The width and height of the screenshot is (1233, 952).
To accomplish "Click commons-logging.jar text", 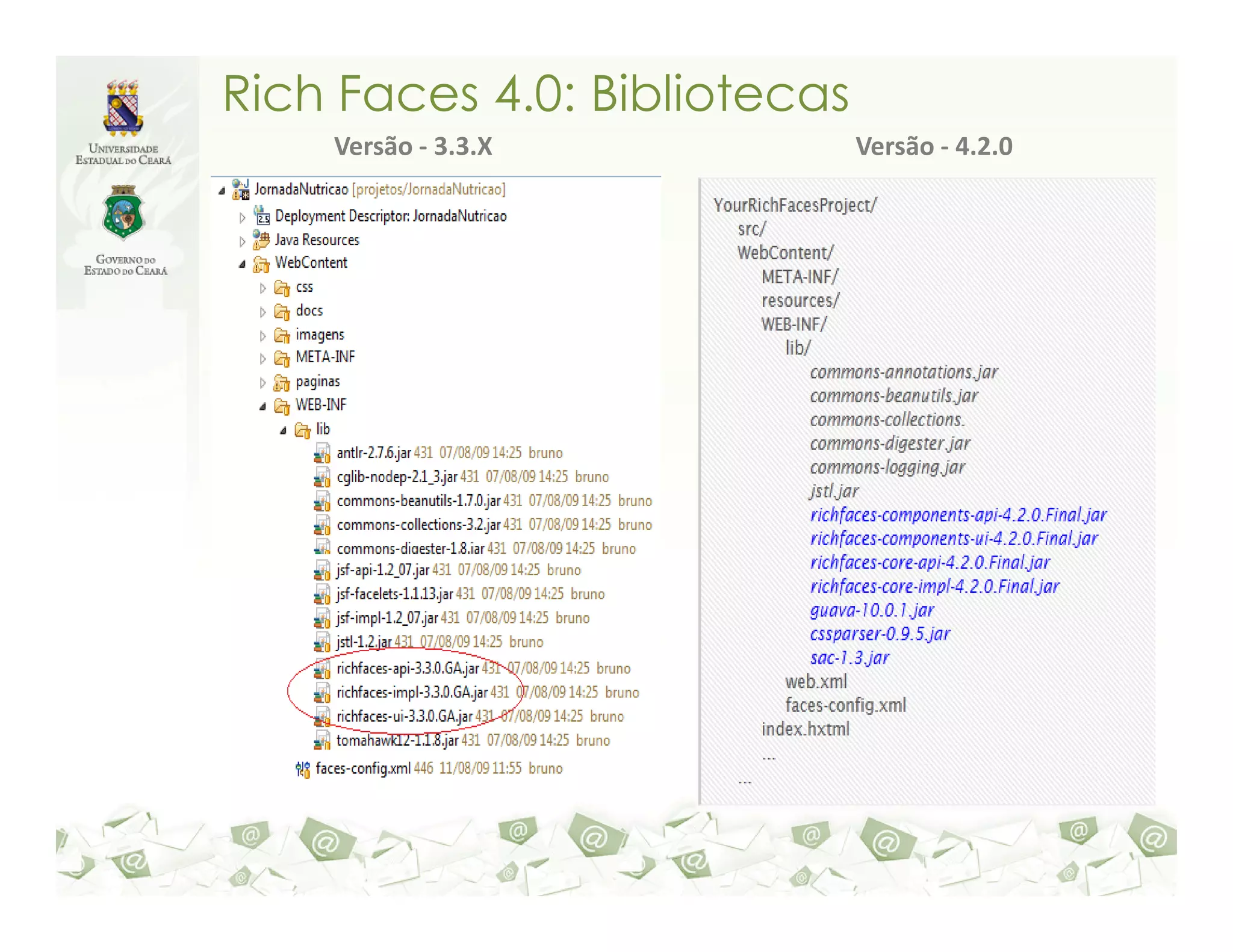I will [887, 467].
